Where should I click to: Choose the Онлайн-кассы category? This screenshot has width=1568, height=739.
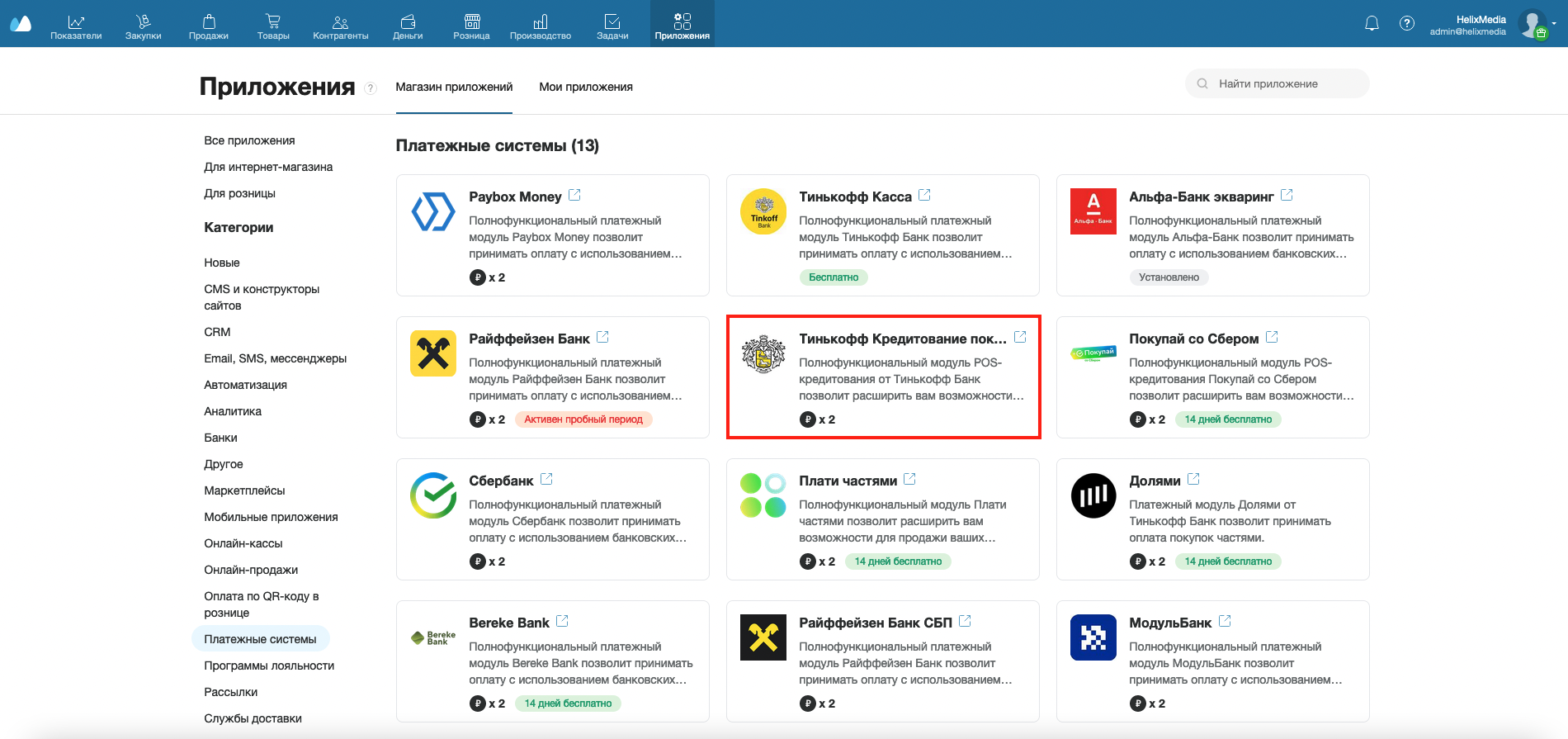click(x=243, y=543)
